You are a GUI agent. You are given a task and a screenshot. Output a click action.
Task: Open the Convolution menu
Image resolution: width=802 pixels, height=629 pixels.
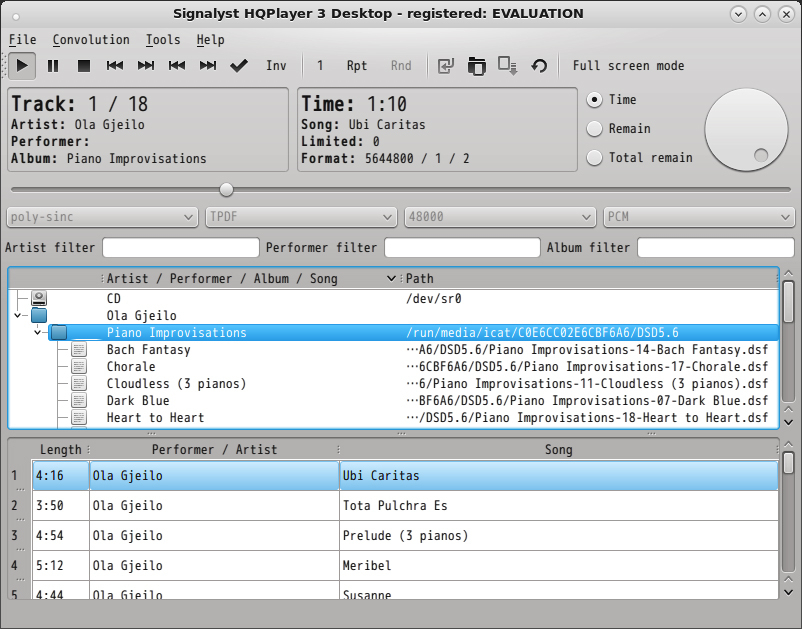tap(91, 40)
